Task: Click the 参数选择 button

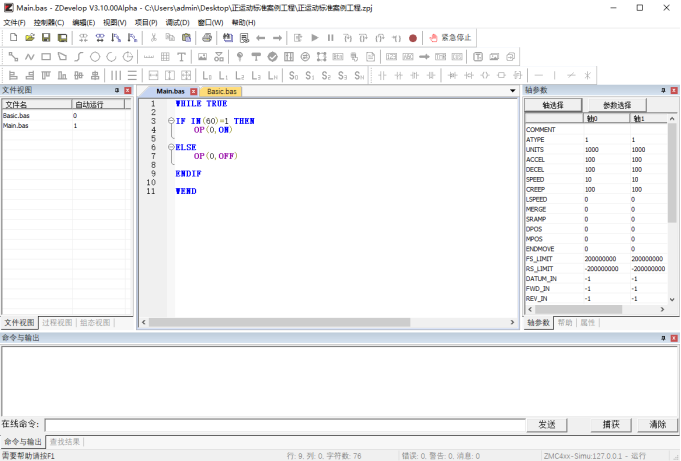Action: pos(617,105)
